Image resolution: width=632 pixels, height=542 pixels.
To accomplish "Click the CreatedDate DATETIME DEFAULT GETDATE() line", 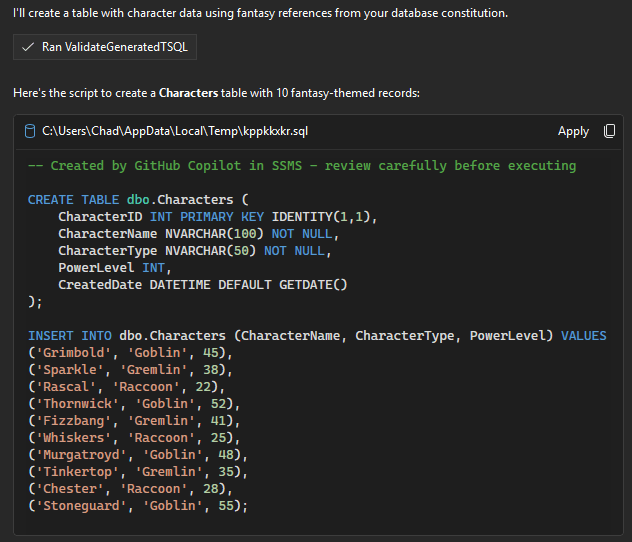I will coord(203,285).
